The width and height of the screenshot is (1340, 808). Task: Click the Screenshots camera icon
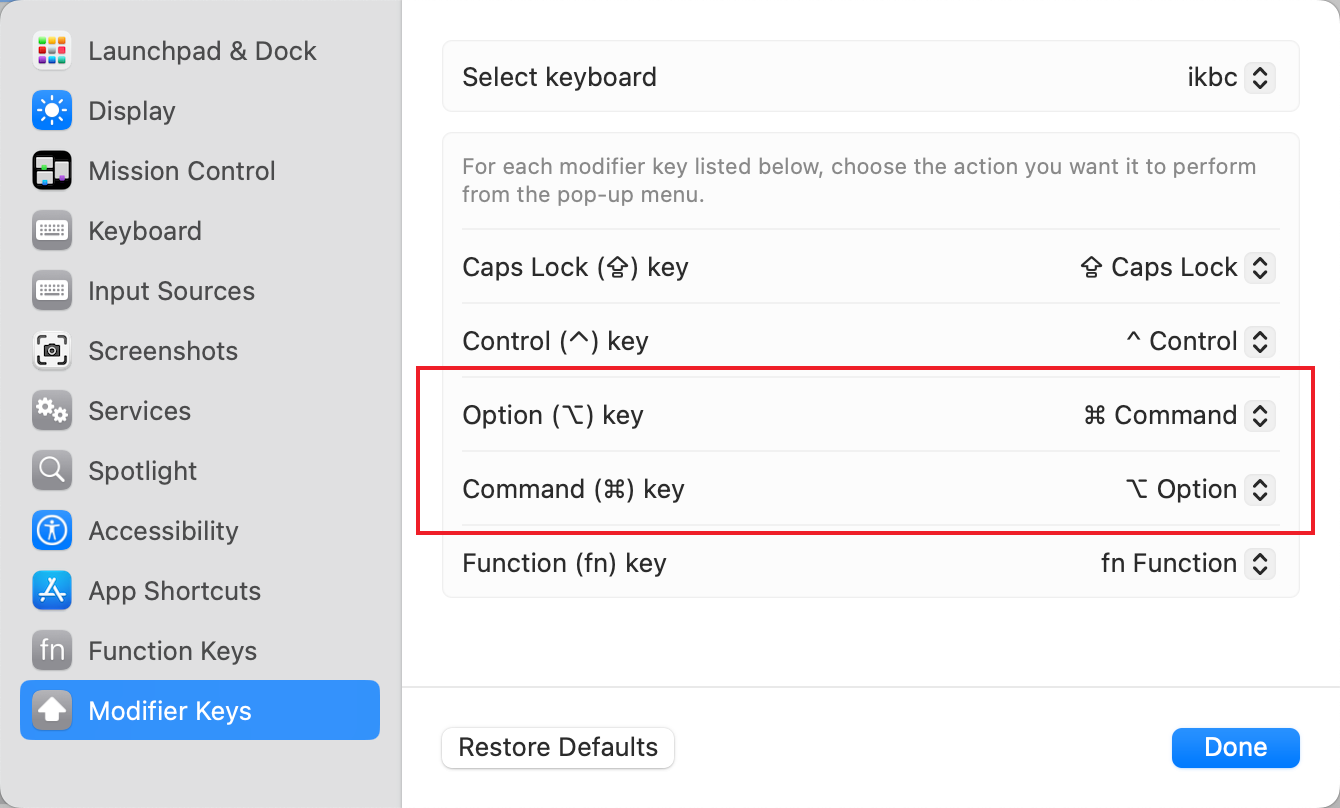click(51, 351)
